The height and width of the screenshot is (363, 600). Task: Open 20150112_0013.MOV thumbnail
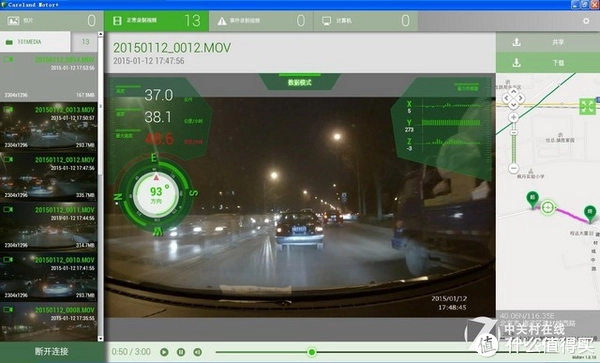(49, 127)
